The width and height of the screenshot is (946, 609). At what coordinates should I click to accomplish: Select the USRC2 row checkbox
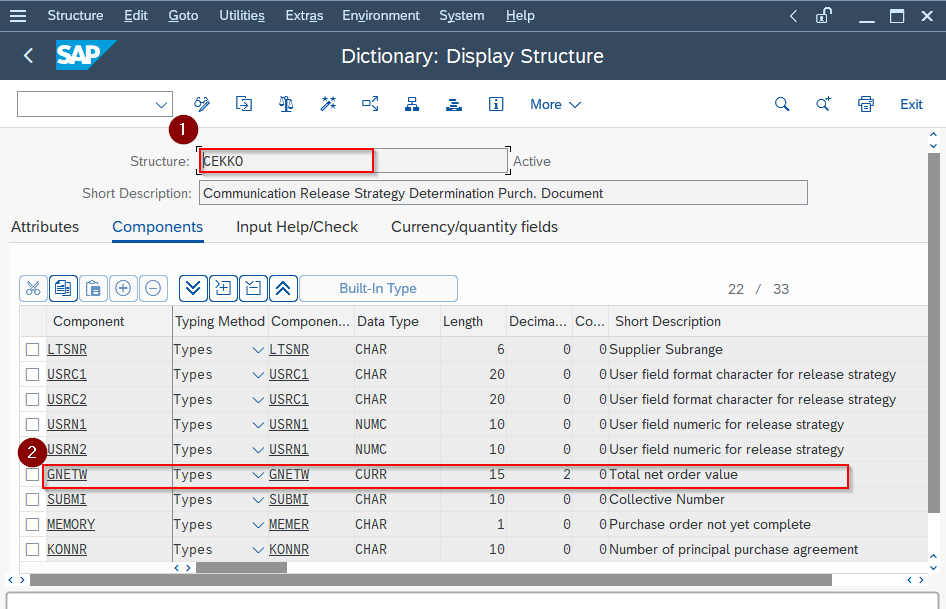[33, 400]
